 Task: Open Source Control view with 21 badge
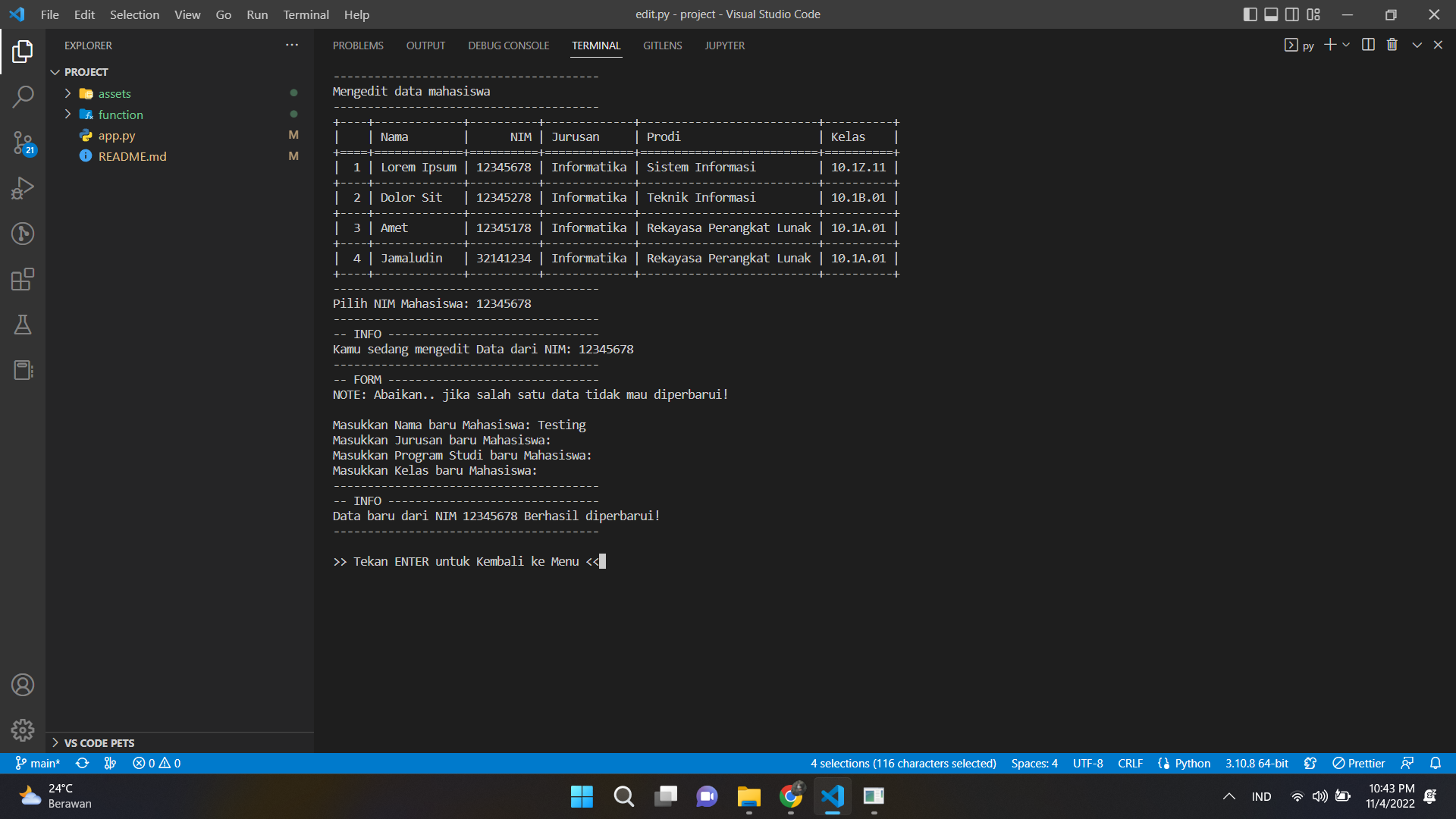(23, 142)
